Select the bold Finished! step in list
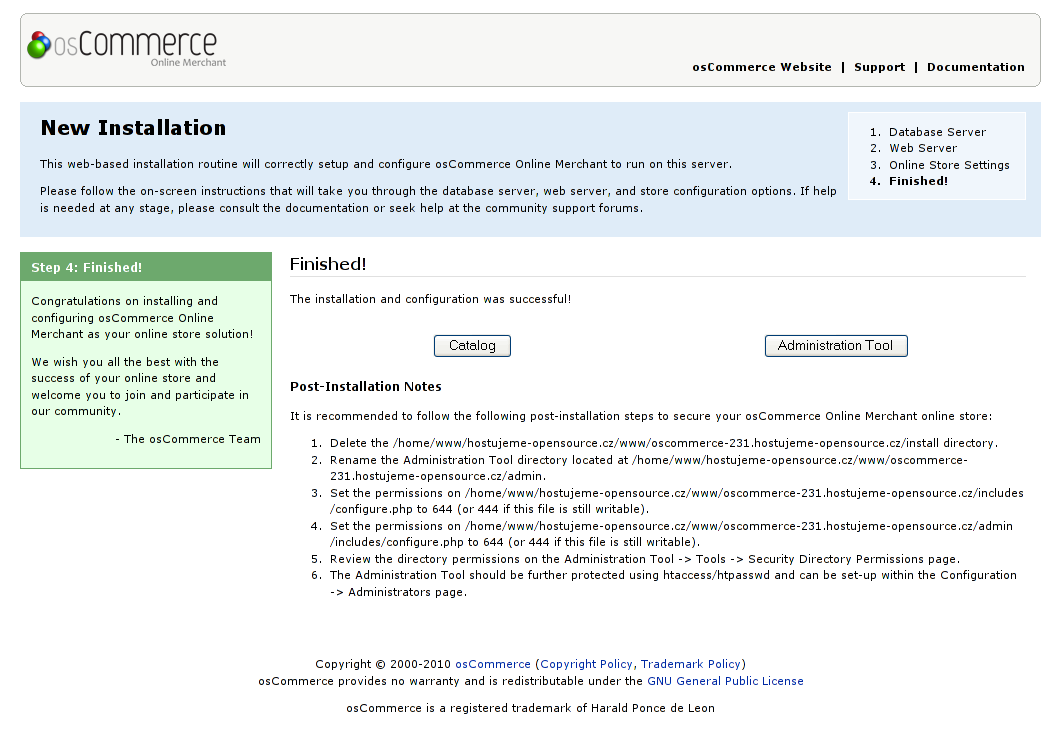Viewport: 1061px width, 749px height. 918,181
